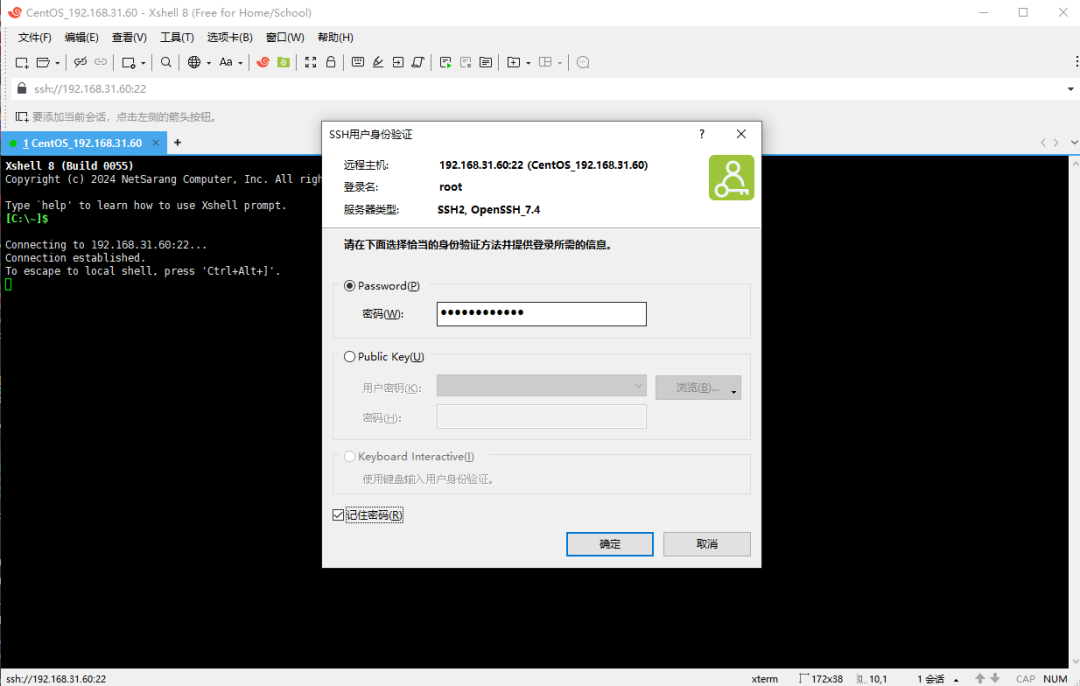
Task: Select the Keyboard Interactive radio button
Action: [350, 457]
